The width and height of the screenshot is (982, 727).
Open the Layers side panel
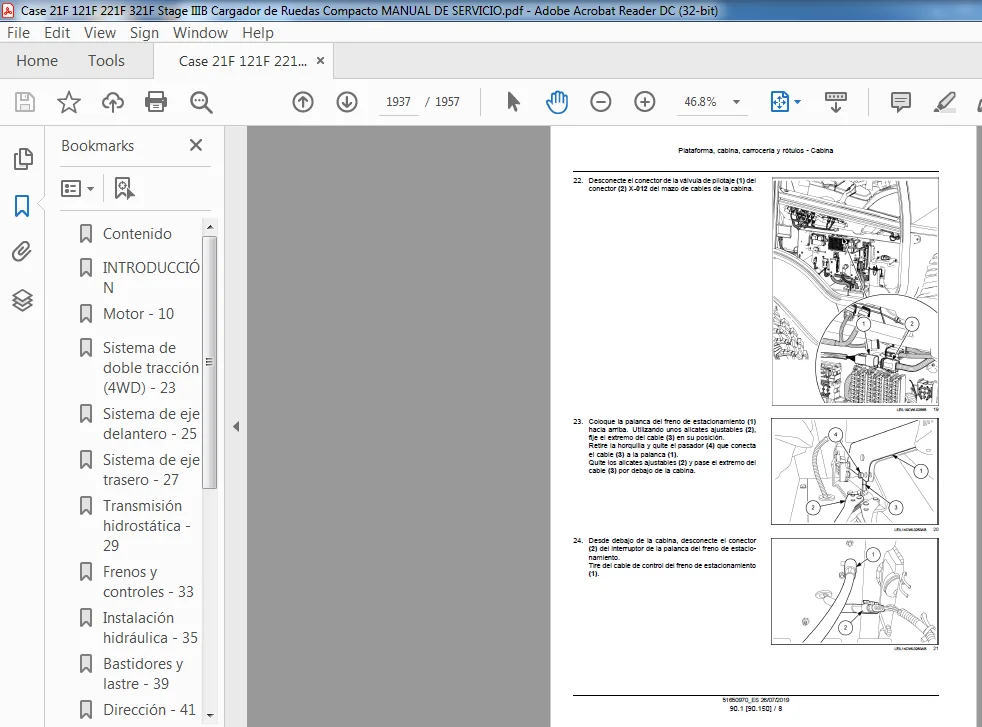(x=22, y=301)
